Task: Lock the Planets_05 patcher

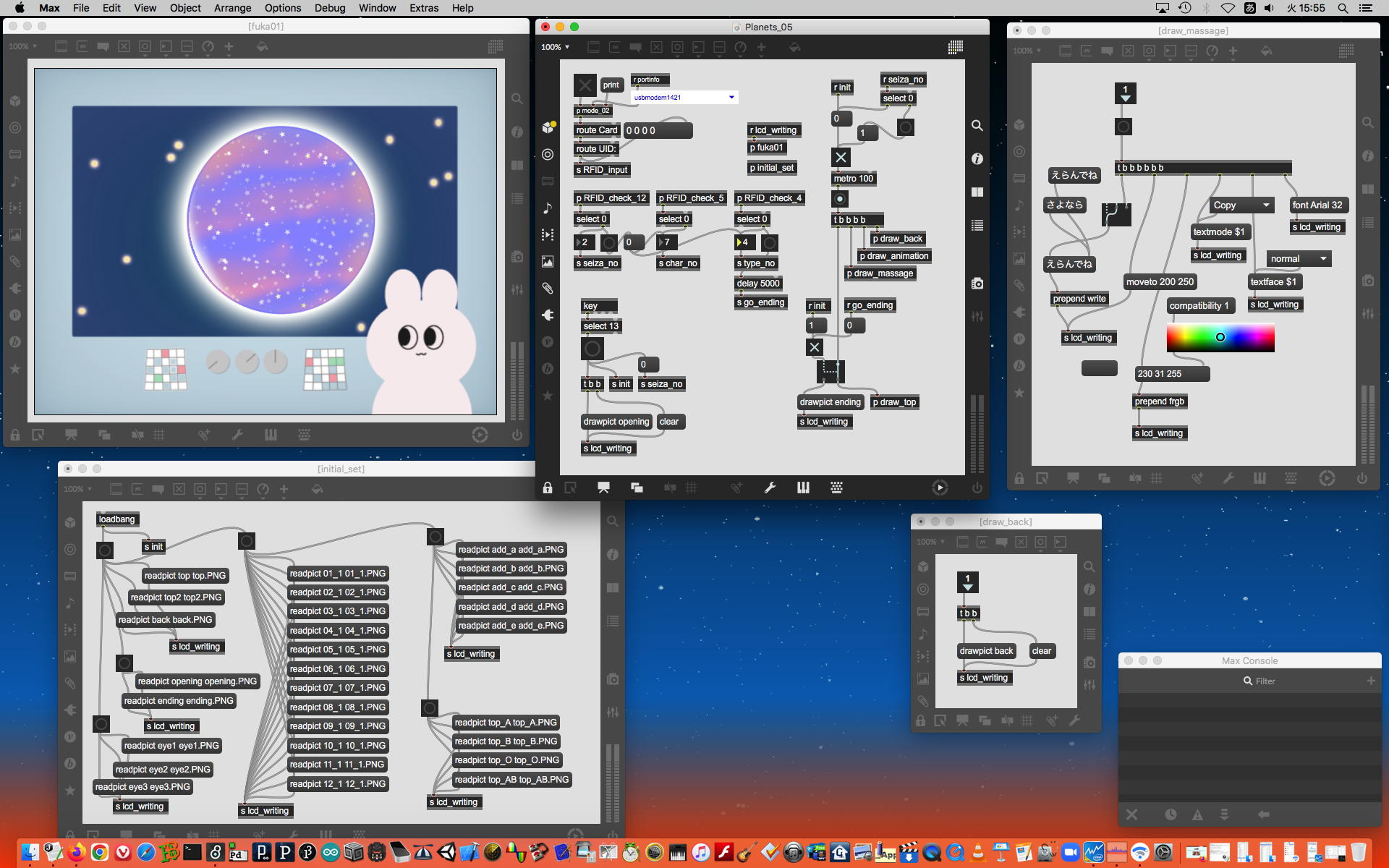Action: tap(548, 488)
